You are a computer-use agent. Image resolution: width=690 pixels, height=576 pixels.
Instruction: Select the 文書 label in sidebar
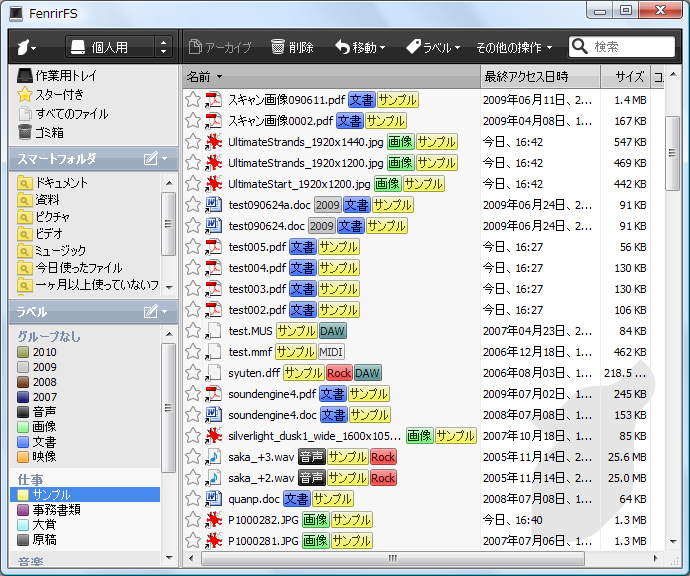point(37,442)
